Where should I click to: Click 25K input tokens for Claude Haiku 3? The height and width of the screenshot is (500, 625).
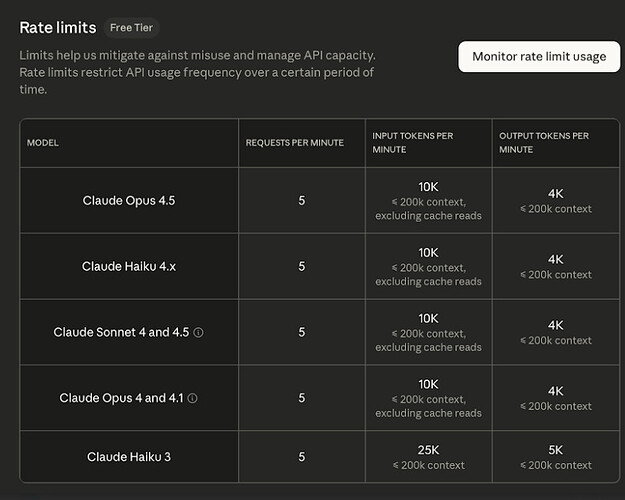coord(428,450)
